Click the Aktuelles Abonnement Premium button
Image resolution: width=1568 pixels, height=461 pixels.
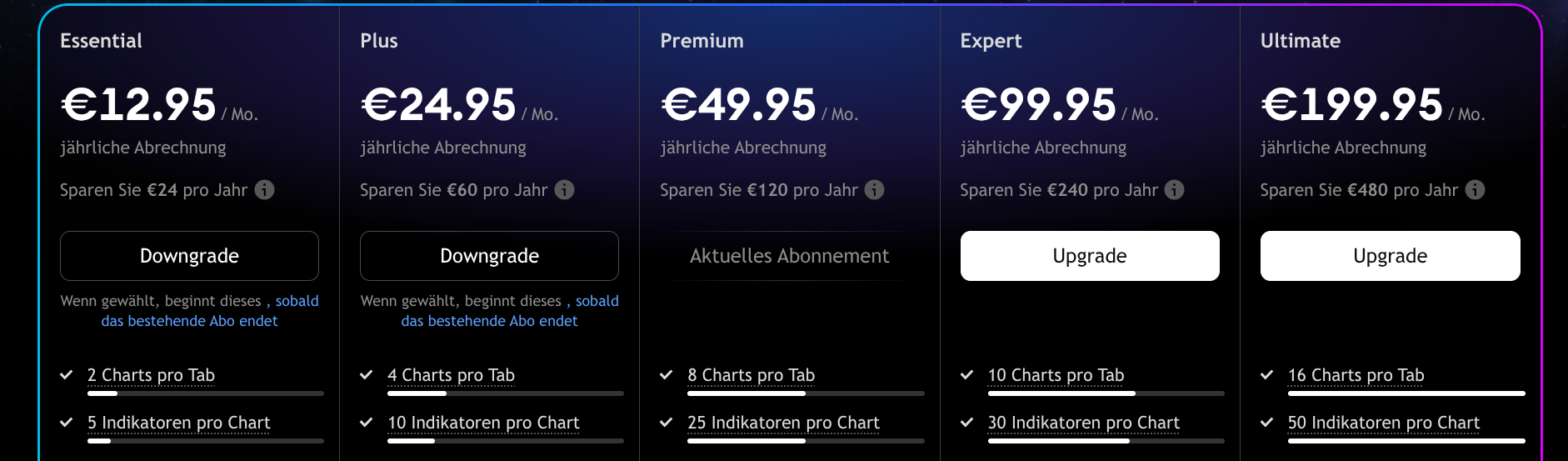789,256
